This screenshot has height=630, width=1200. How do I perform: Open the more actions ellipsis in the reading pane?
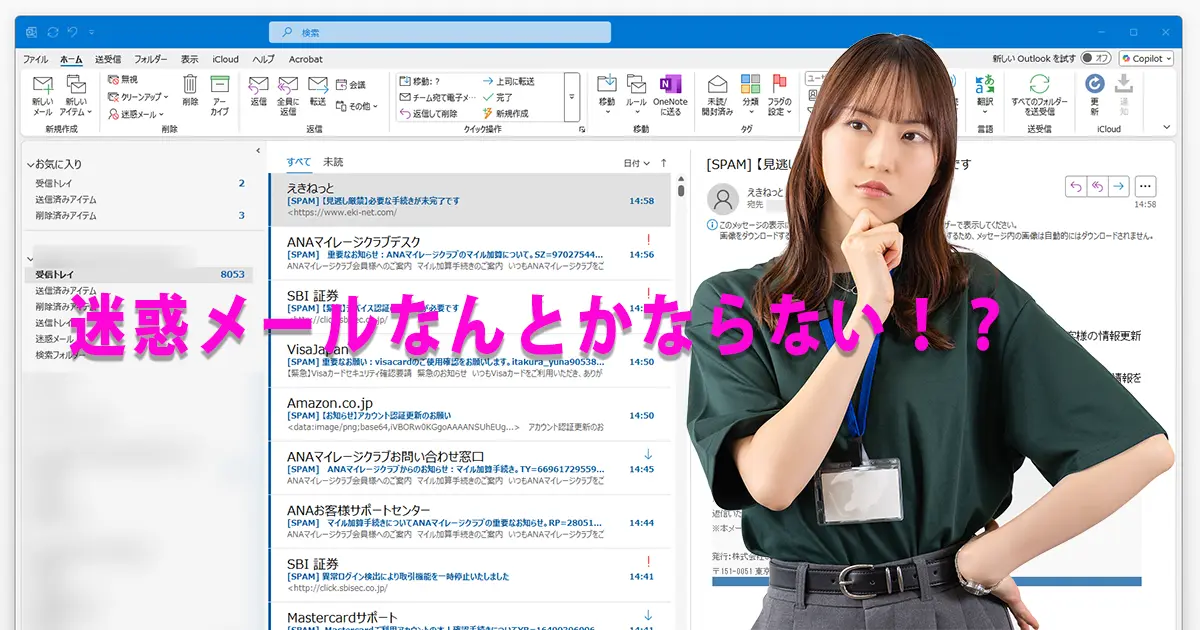coord(1146,186)
